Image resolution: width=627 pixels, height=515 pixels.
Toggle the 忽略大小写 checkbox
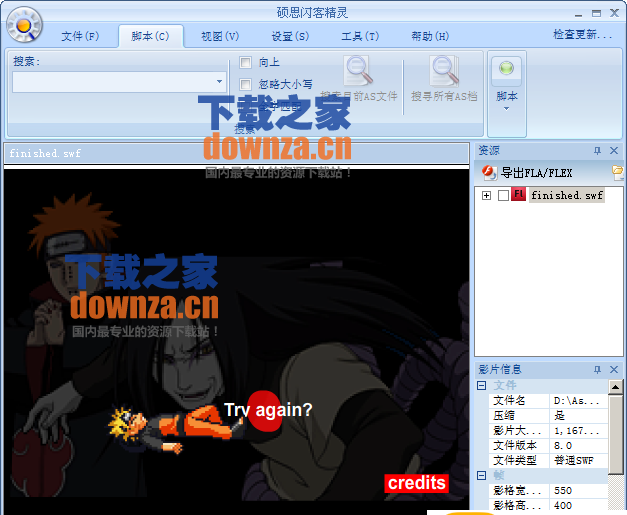tap(246, 85)
